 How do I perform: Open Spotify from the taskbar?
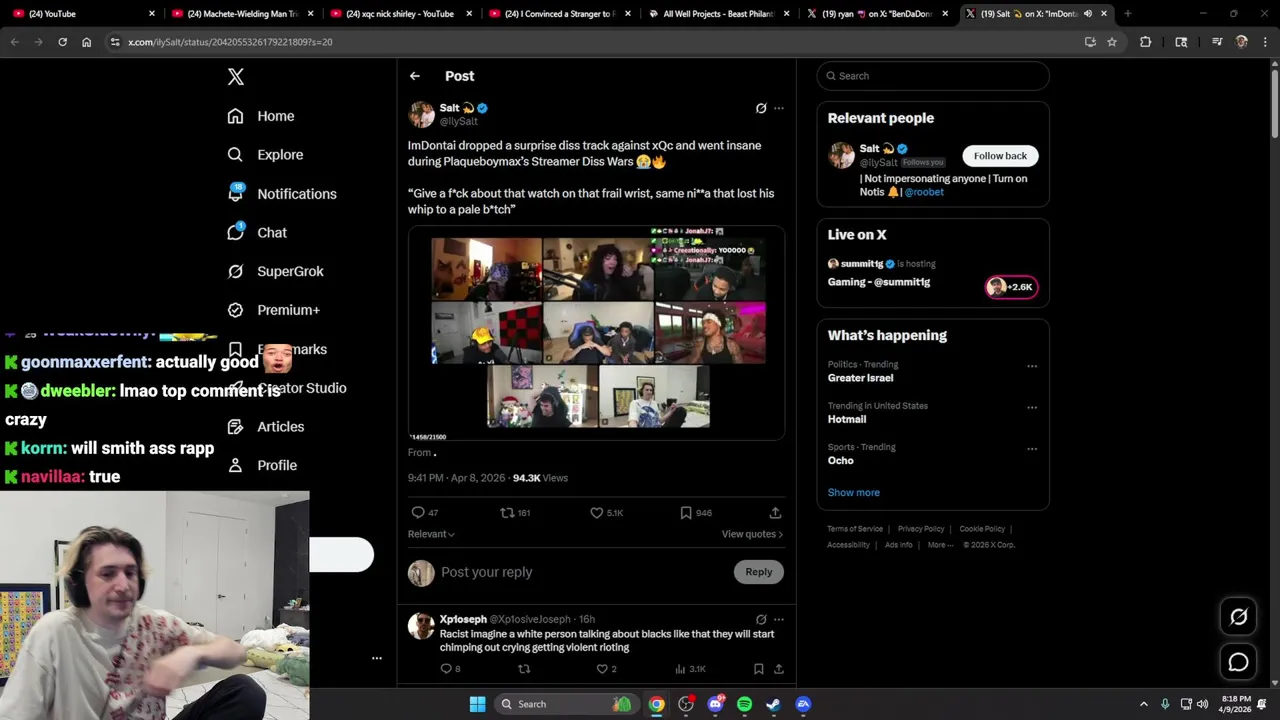744,704
